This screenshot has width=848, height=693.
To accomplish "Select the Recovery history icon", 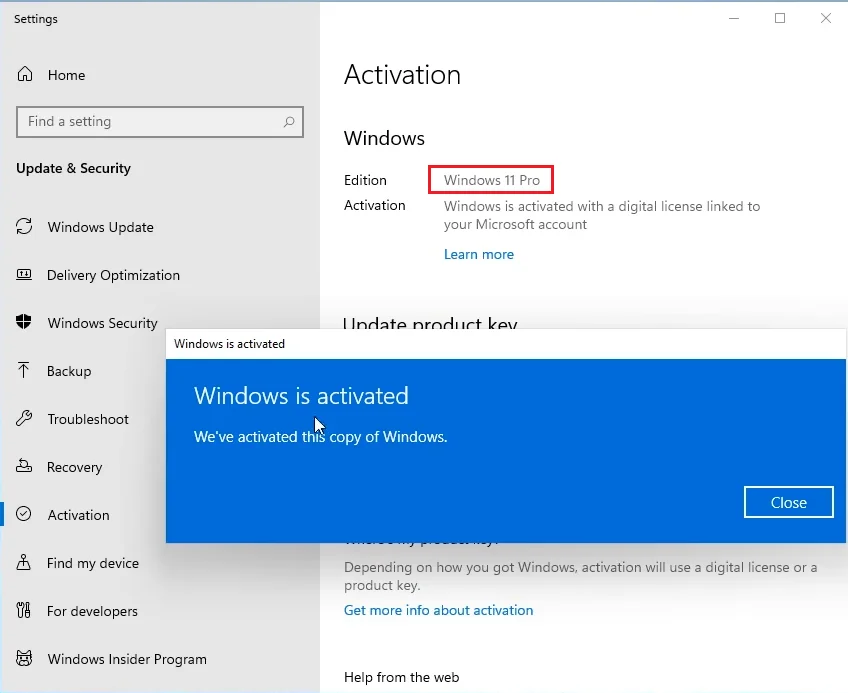I will click(23, 467).
